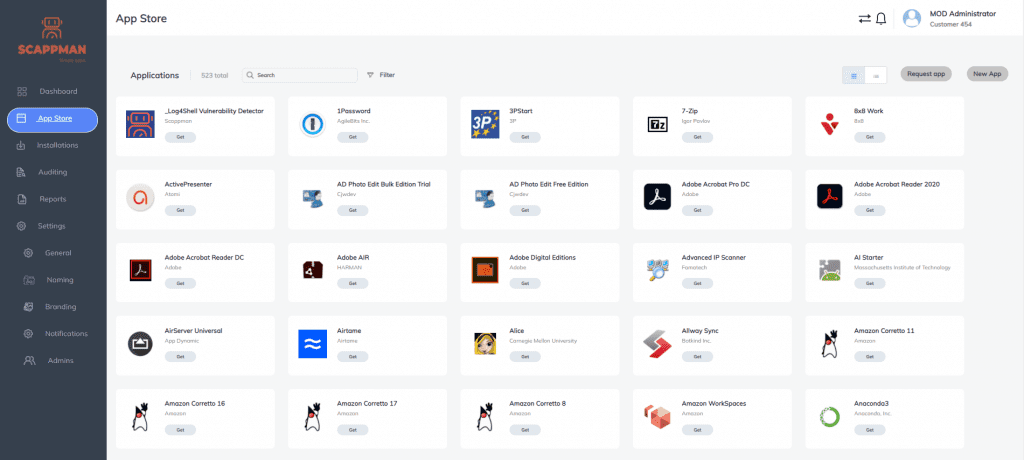Switch to grid view
Viewport: 1024px width, 460px height.
click(x=854, y=75)
